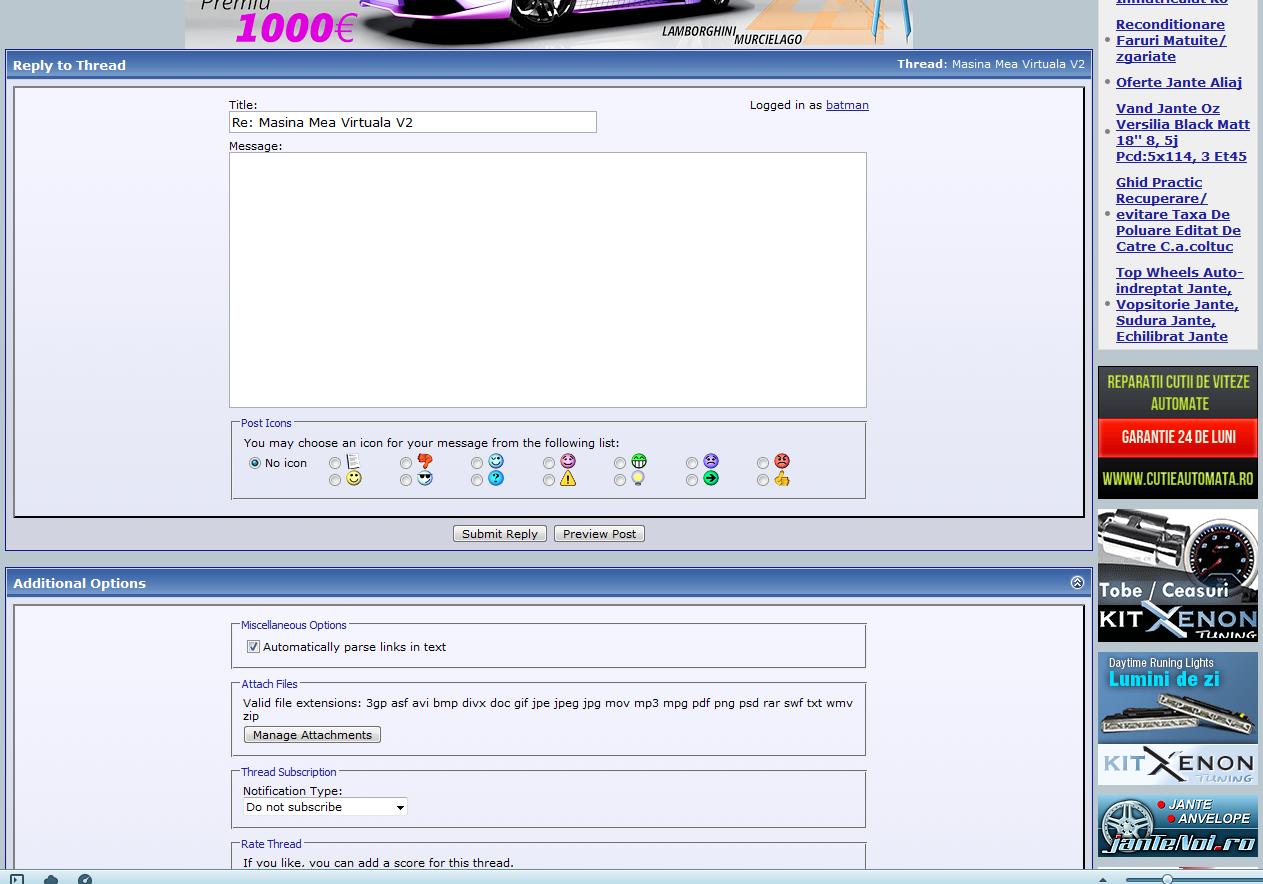Viewport: 1263px width, 884px height.
Task: Open Manage Attachments
Action: click(312, 735)
